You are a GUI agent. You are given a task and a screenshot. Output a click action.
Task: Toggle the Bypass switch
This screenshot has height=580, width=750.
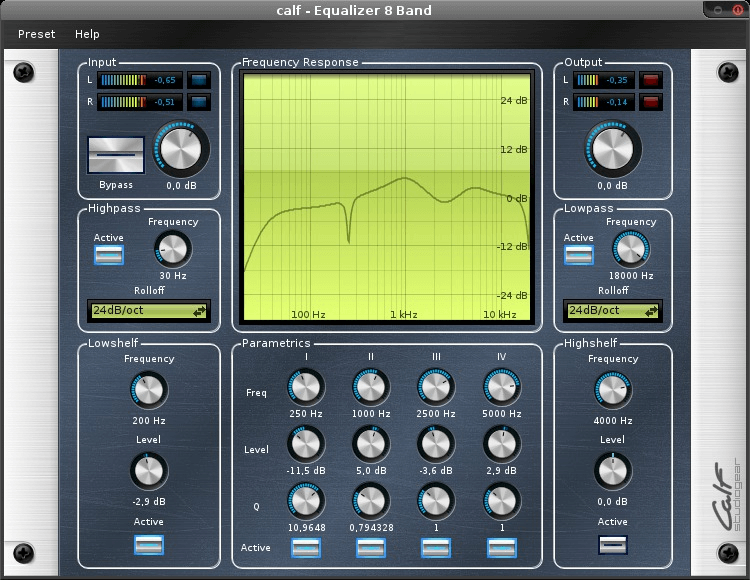(116, 155)
